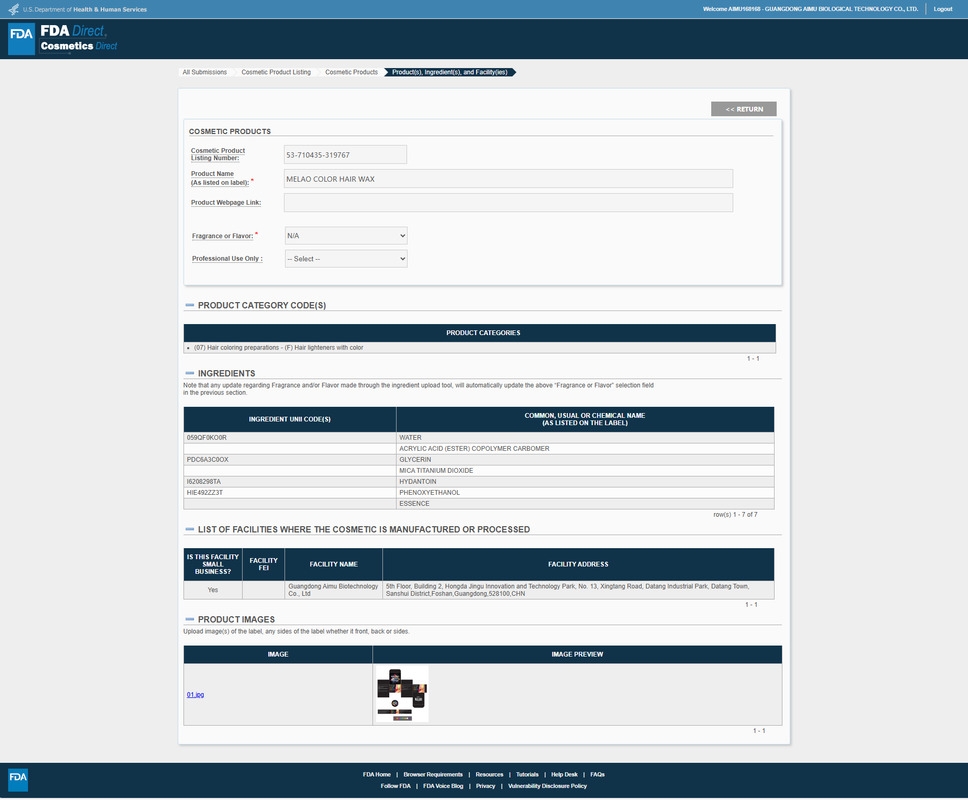This screenshot has height=800, width=968.
Task: Collapse the Ingredients section
Action: (x=189, y=373)
